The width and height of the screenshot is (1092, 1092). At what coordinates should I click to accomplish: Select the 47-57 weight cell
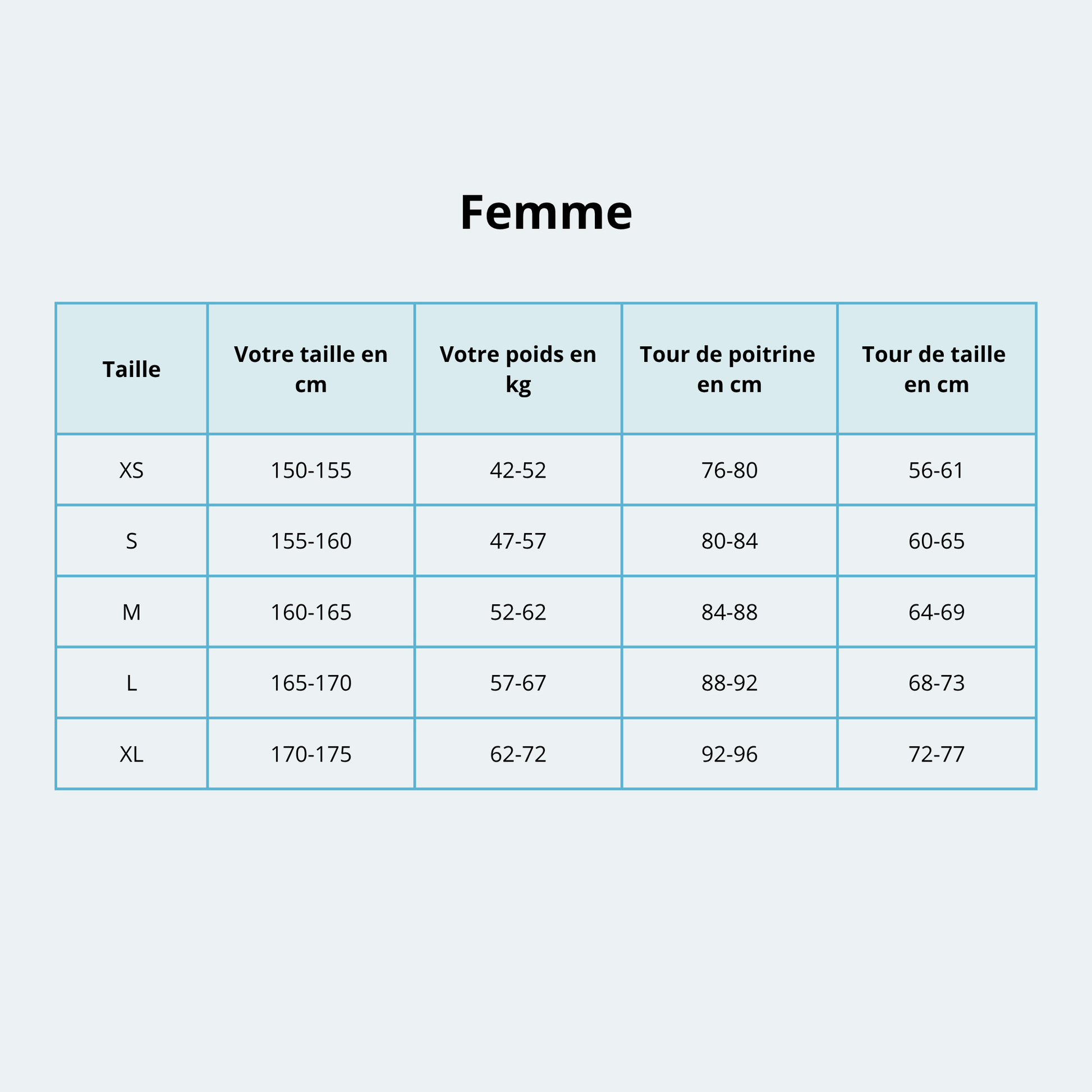(518, 542)
